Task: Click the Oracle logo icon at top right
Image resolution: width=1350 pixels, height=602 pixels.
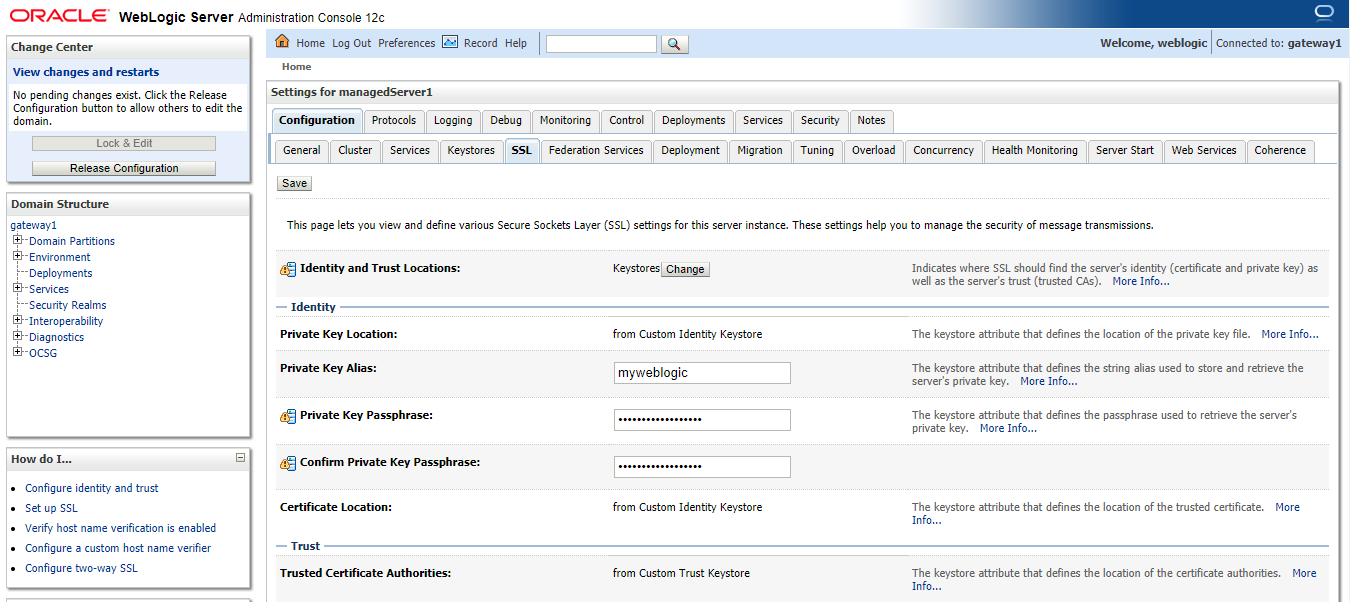Action: 1325,13
